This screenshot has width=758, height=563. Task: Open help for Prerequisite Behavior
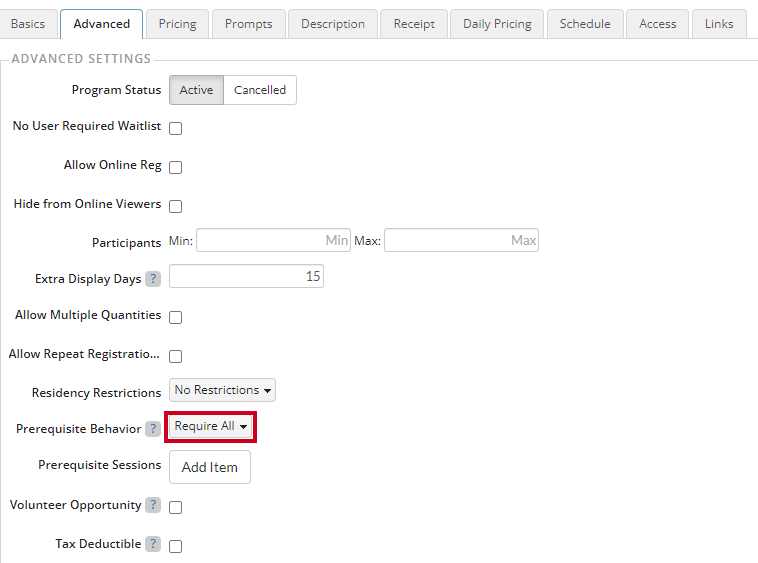pyautogui.click(x=153, y=429)
